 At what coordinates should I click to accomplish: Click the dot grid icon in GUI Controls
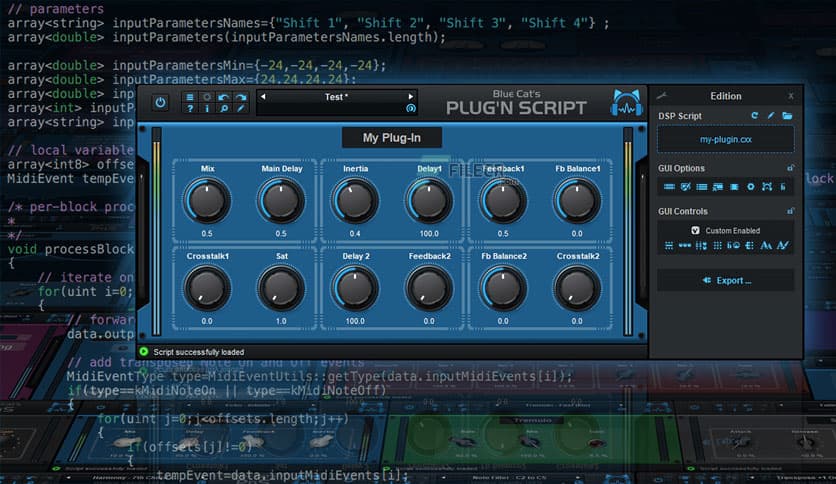[x=717, y=246]
